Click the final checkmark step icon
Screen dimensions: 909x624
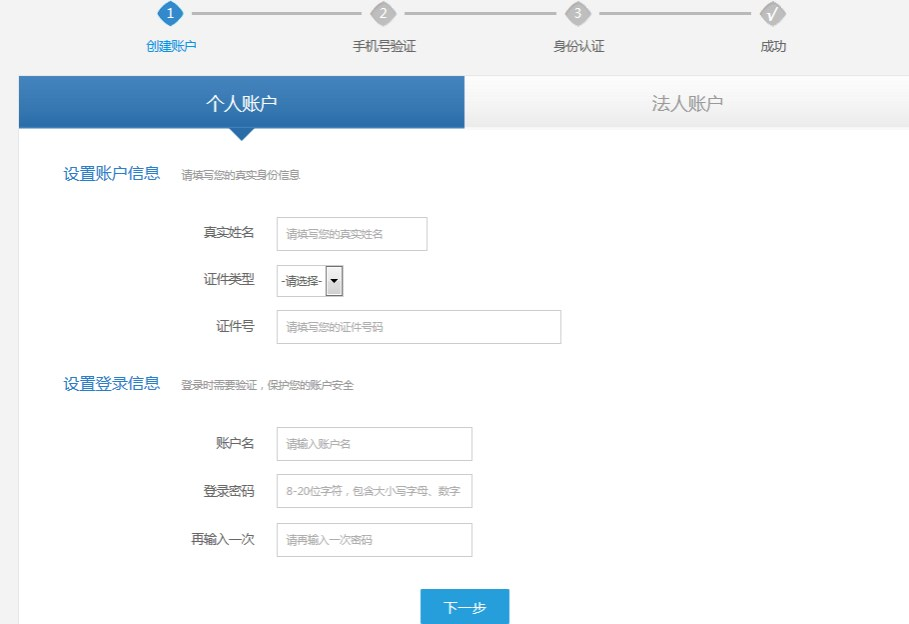772,13
